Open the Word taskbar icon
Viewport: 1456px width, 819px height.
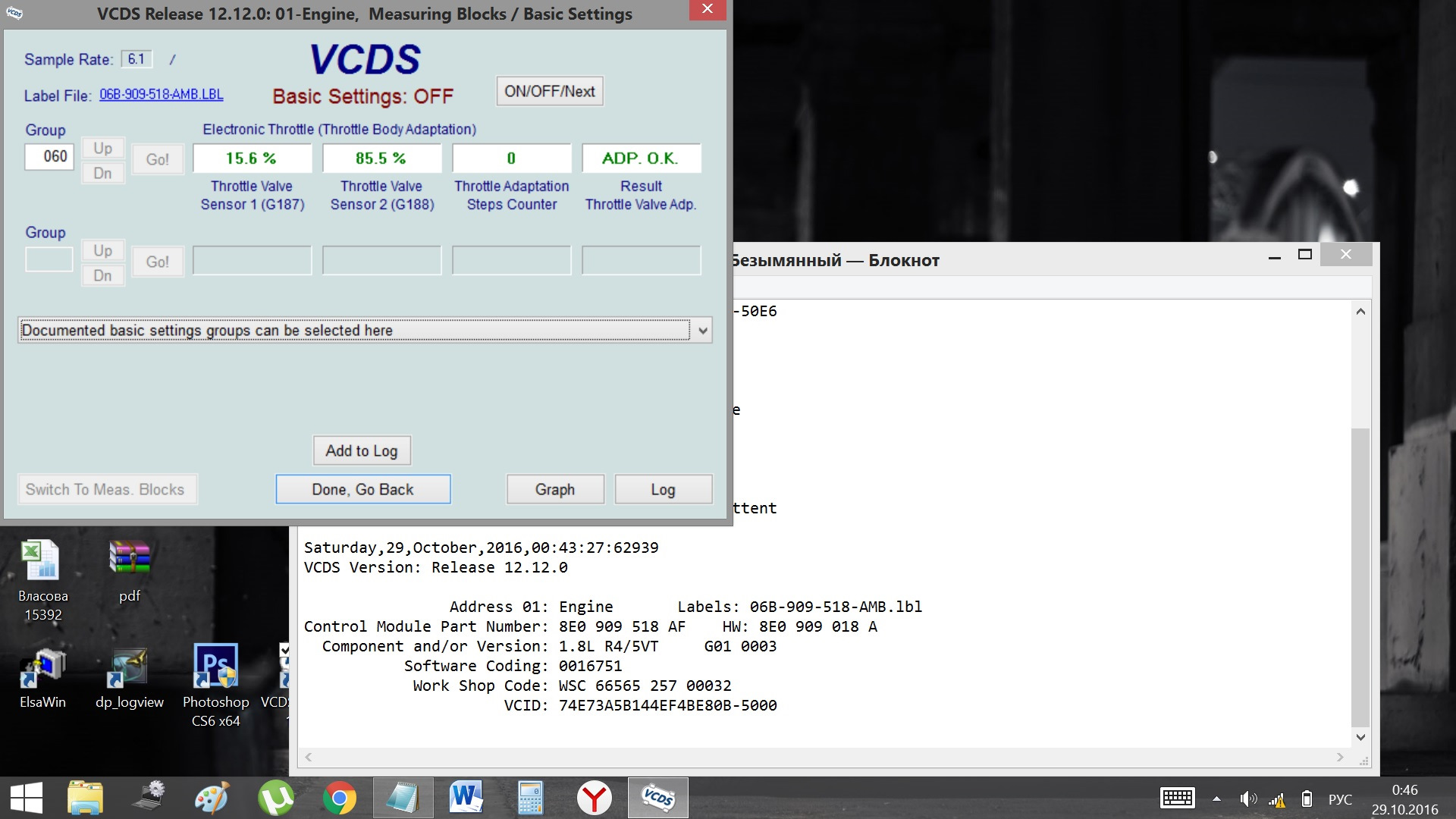(x=466, y=798)
